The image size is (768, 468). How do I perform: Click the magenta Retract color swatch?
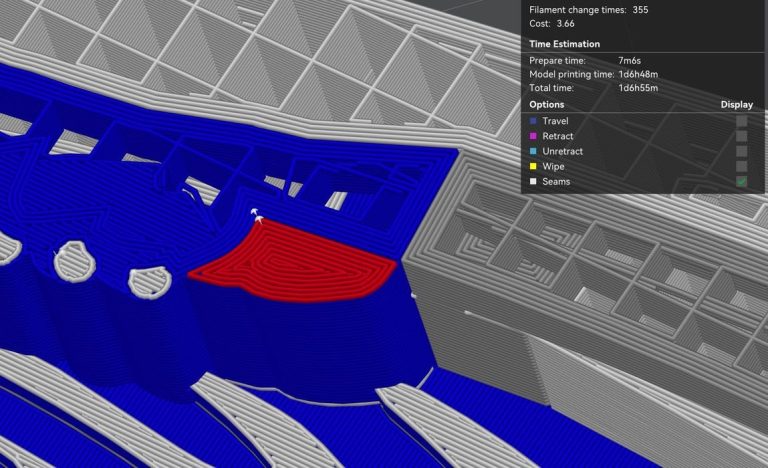click(x=533, y=136)
